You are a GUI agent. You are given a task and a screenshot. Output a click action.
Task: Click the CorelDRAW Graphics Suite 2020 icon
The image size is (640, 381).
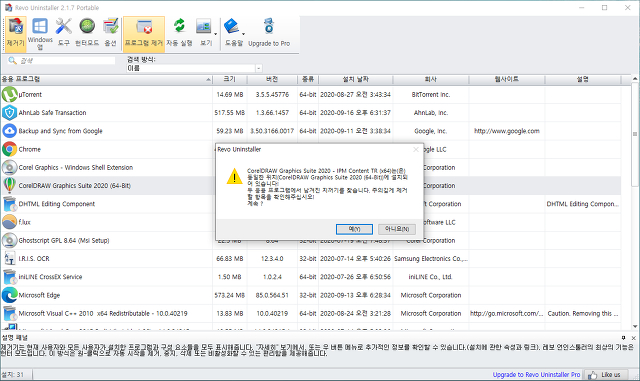[x=9, y=185]
